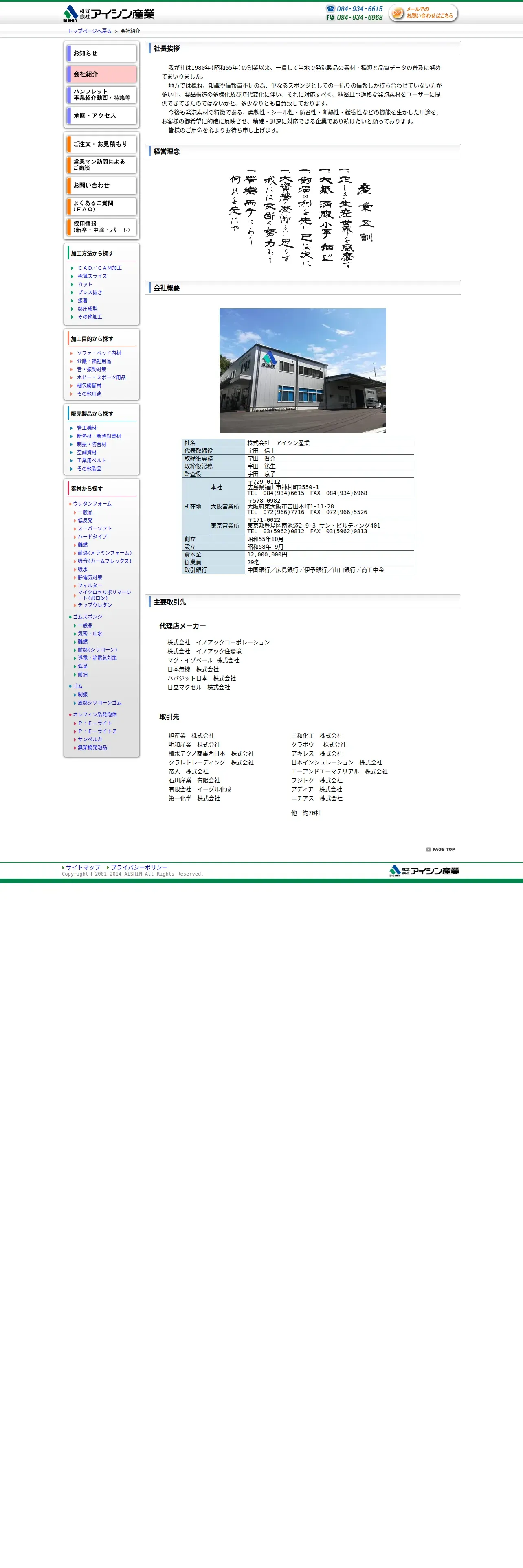
Task: Open よくあるご質問 (FAQ) menu item
Action: tap(102, 206)
